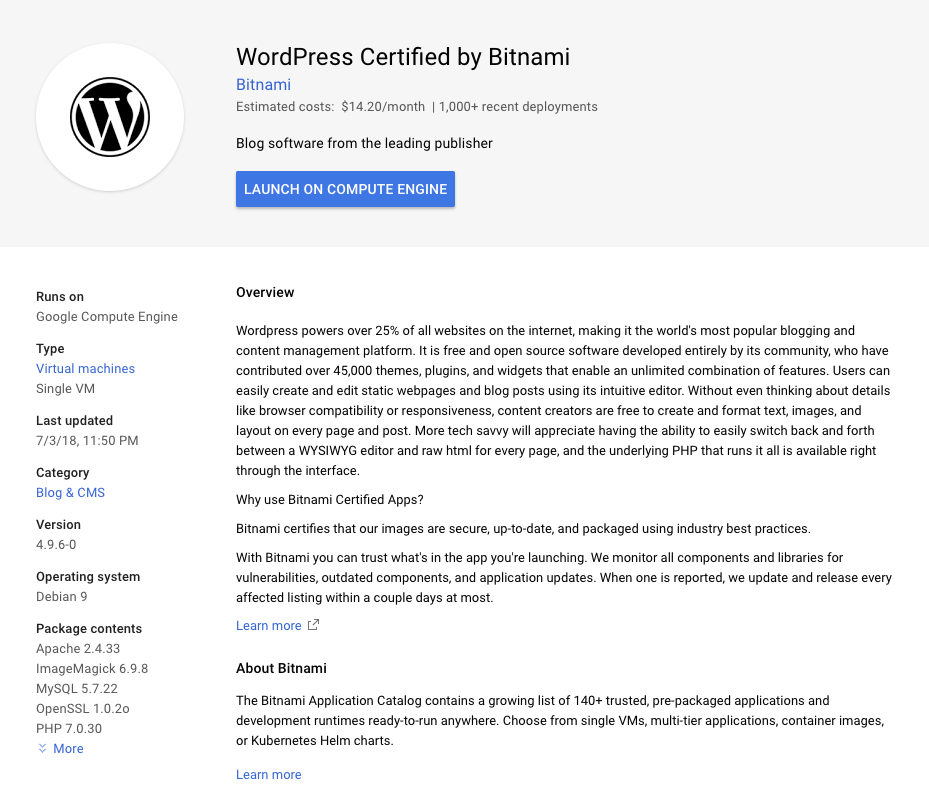Click the Overview heading
Screen dimensions: 929x791
pyautogui.click(x=265, y=293)
